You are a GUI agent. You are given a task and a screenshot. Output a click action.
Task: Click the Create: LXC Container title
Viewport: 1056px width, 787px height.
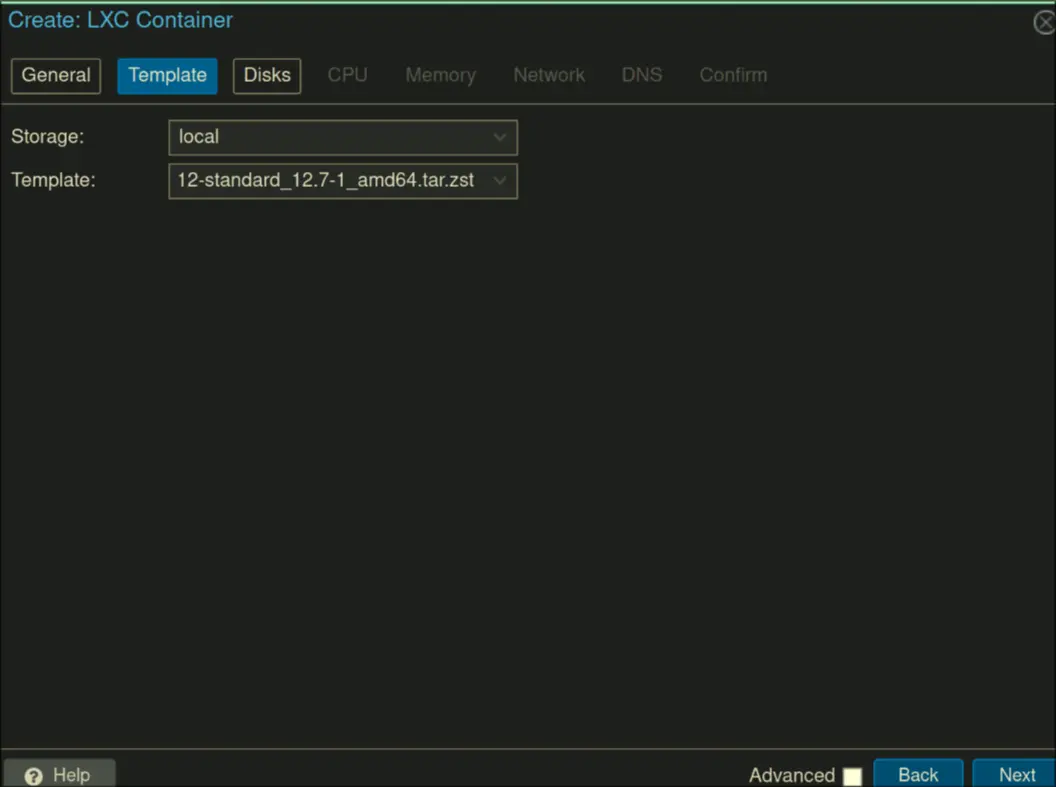point(120,20)
